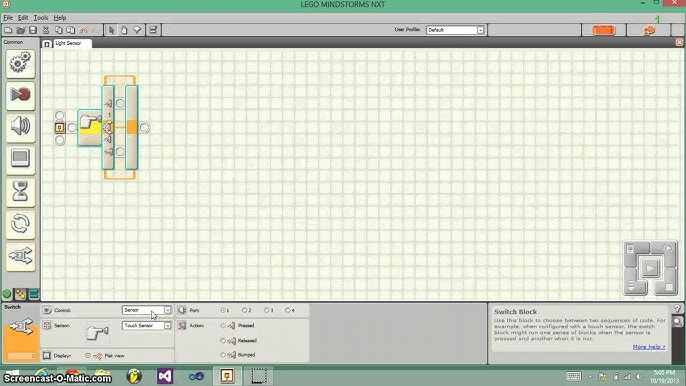Choose the Bumped action option
Screen dimensions: 686x386
click(223, 355)
